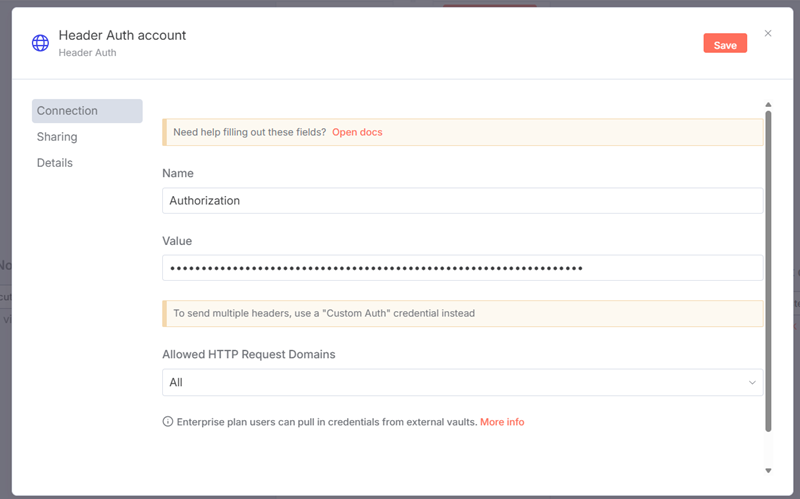Follow the Open docs link
Screen dimensions: 800x499
click(357, 132)
